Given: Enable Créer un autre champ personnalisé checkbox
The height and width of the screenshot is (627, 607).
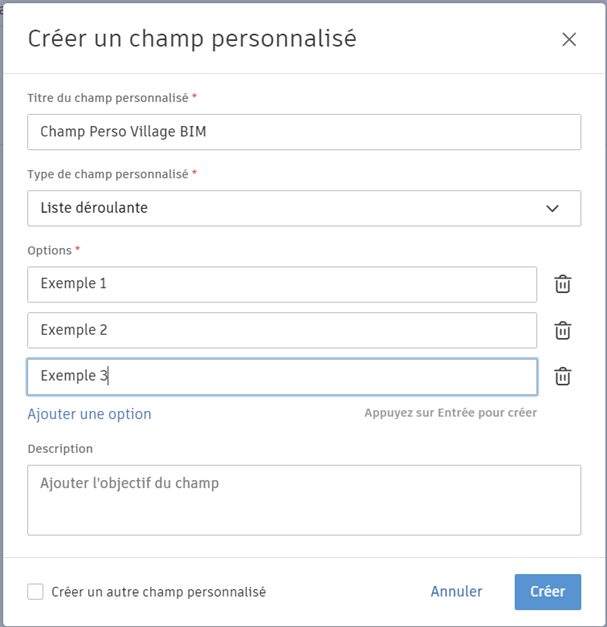Looking at the screenshot, I should pos(36,592).
